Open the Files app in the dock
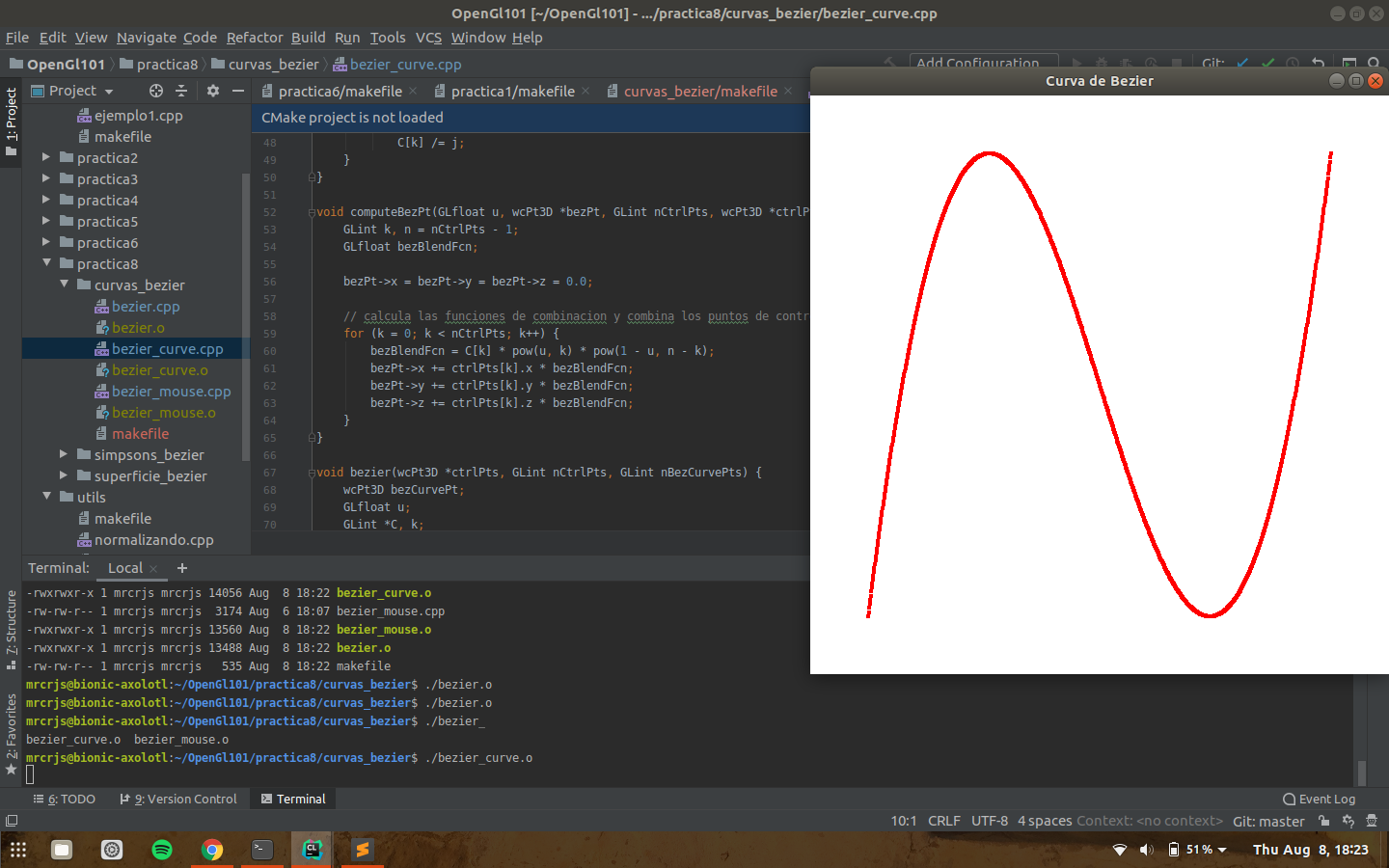The image size is (1389, 868). 62,850
